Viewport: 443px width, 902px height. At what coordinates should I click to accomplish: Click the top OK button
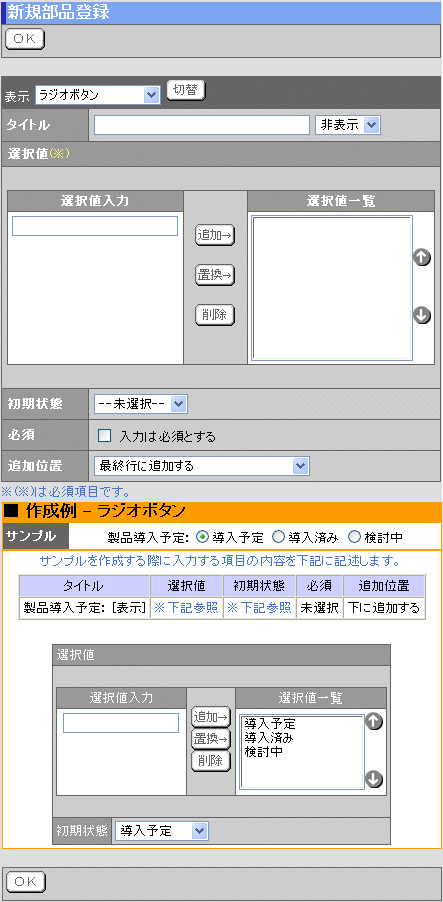pos(25,39)
